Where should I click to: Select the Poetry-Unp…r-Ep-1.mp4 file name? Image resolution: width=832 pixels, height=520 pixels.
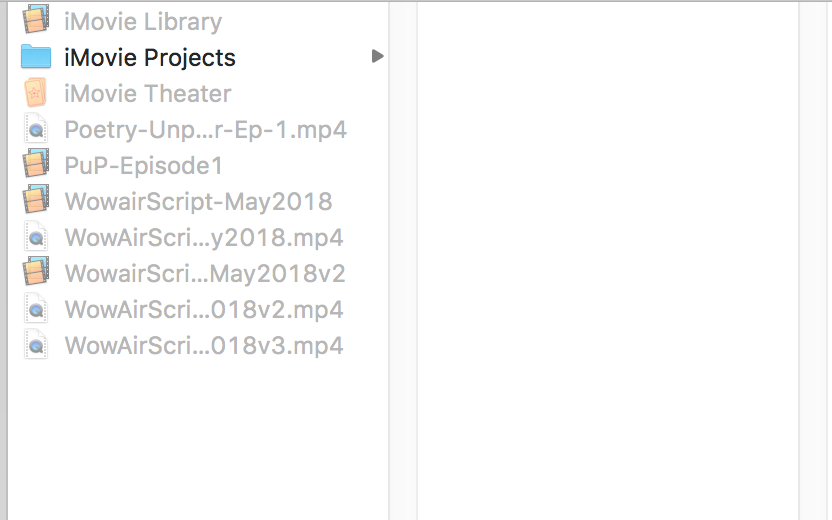[x=206, y=129]
